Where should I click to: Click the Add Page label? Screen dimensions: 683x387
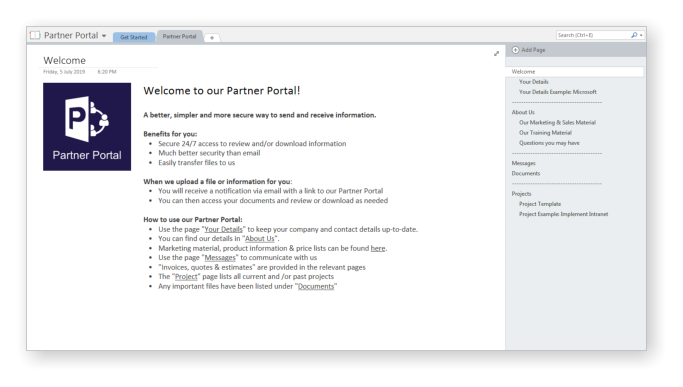click(533, 50)
